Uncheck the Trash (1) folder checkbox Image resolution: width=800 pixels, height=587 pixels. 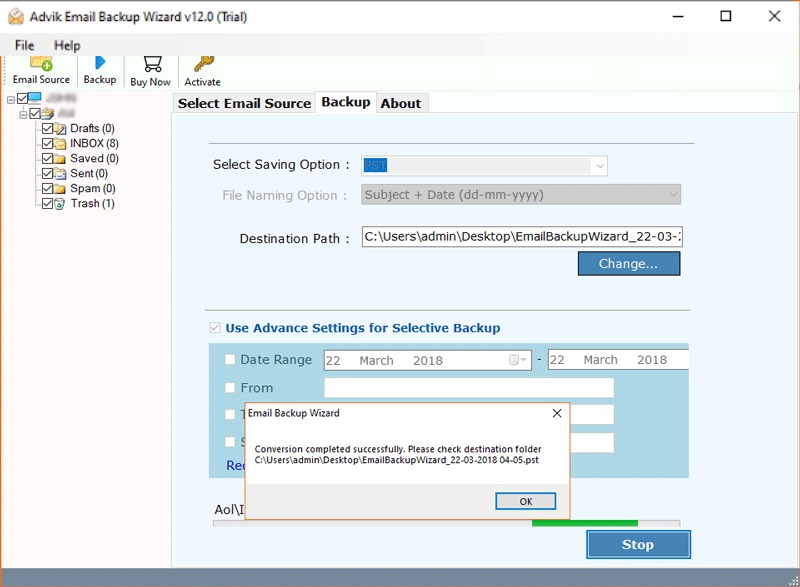click(47, 203)
